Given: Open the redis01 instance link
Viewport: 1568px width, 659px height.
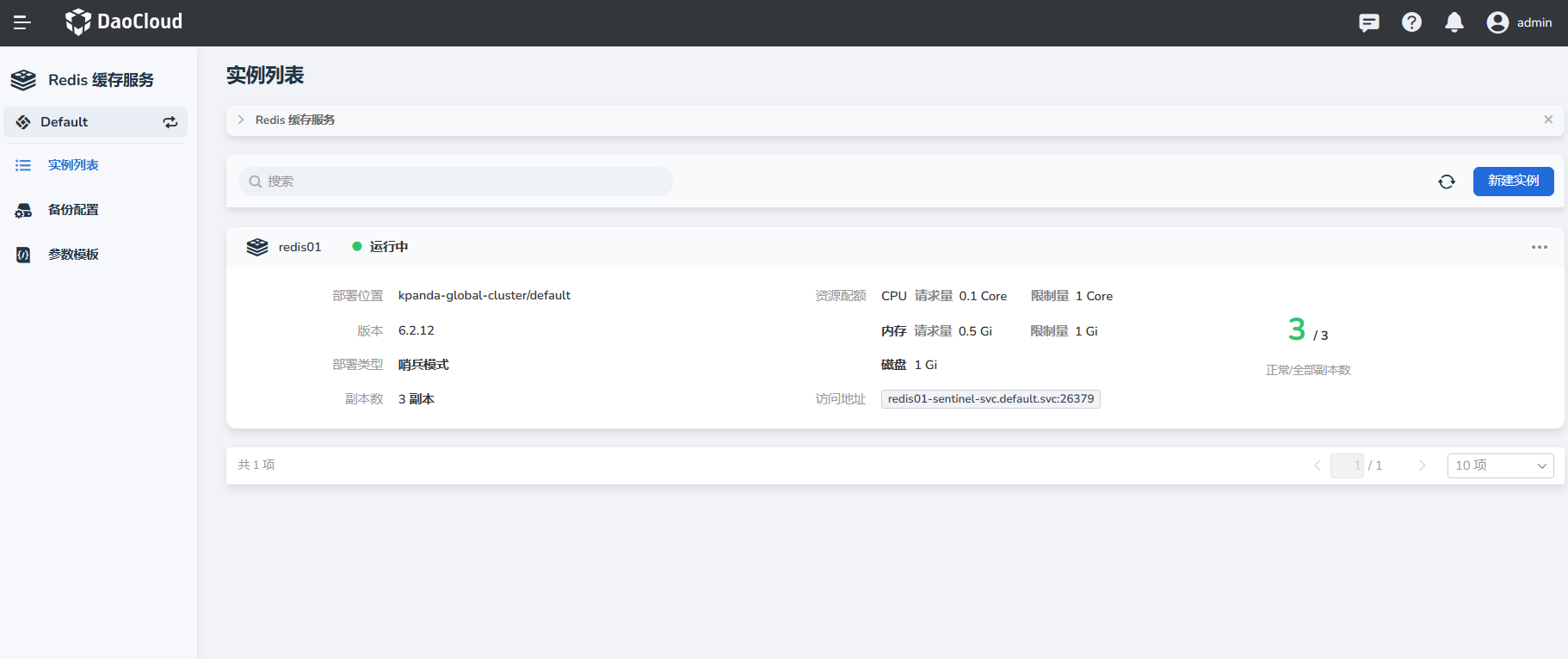Looking at the screenshot, I should pos(299,247).
